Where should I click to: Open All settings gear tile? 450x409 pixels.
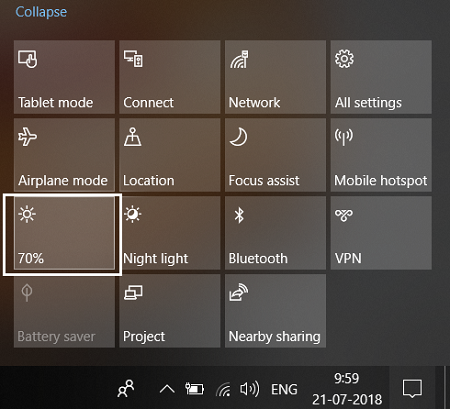click(381, 77)
